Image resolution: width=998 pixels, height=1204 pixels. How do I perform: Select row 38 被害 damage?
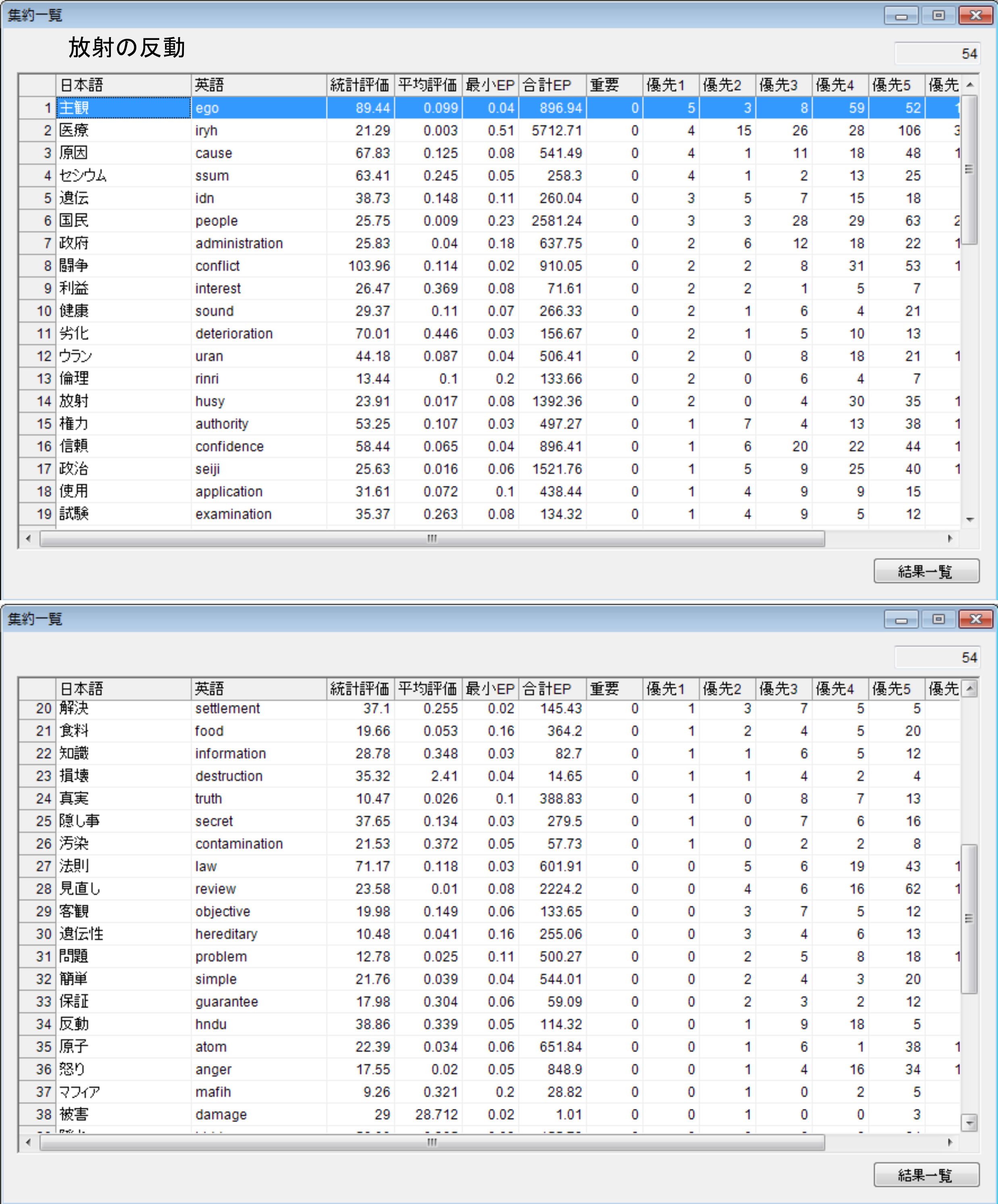123,1114
